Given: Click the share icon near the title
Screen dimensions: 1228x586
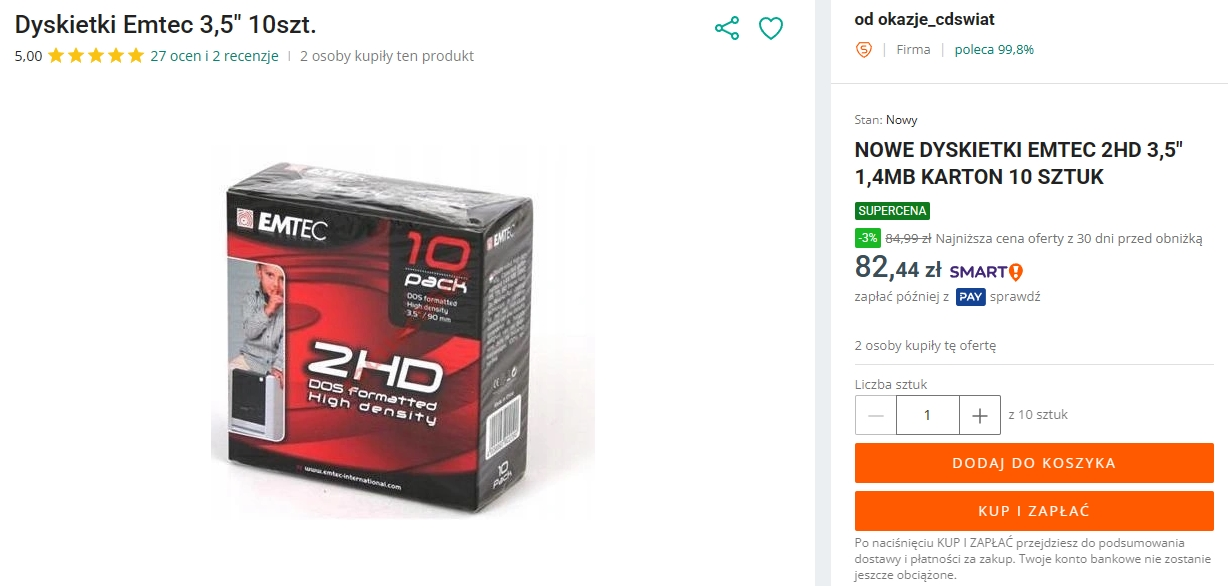Looking at the screenshot, I should click(x=727, y=28).
